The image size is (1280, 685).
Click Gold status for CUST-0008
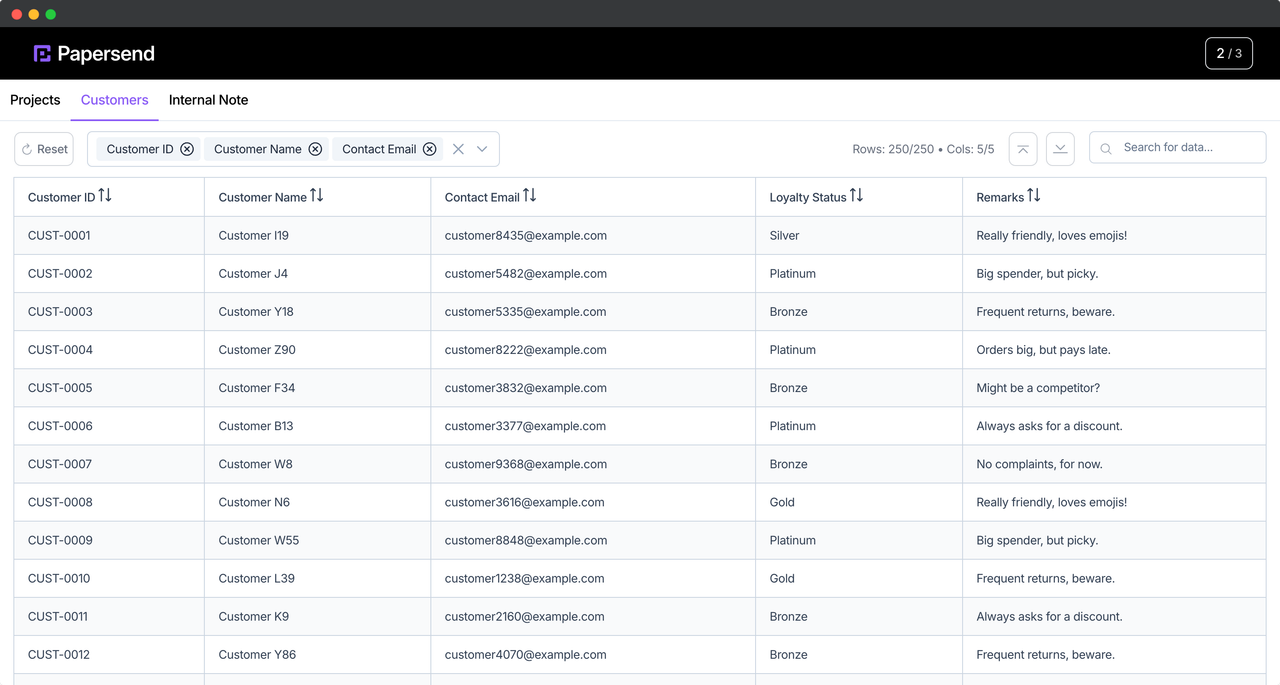pyautogui.click(x=782, y=502)
